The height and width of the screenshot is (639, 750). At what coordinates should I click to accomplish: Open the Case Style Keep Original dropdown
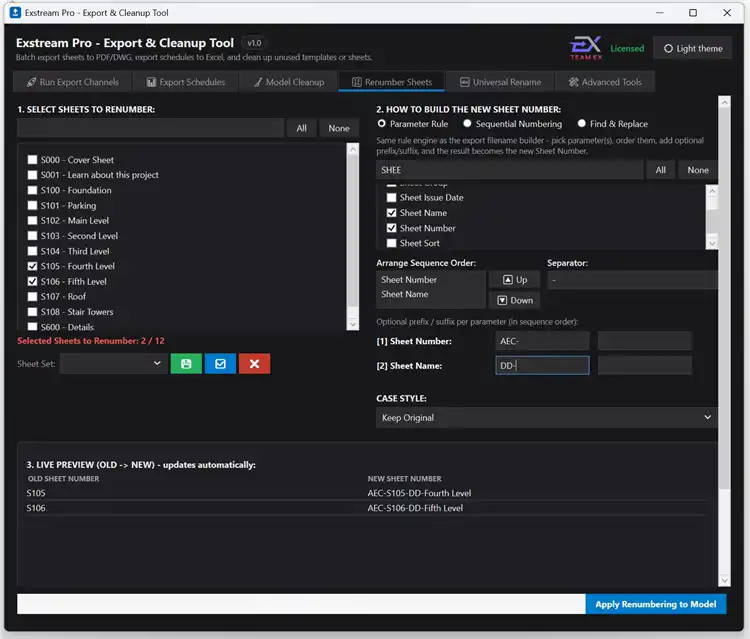tap(546, 418)
